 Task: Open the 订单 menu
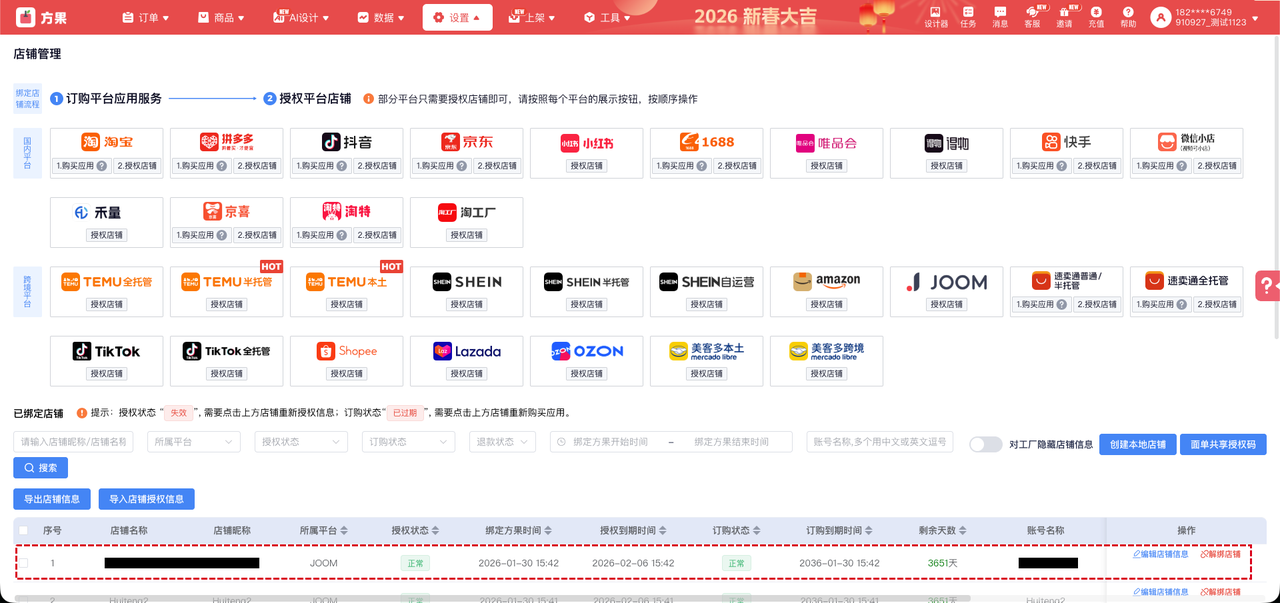pyautogui.click(x=146, y=17)
